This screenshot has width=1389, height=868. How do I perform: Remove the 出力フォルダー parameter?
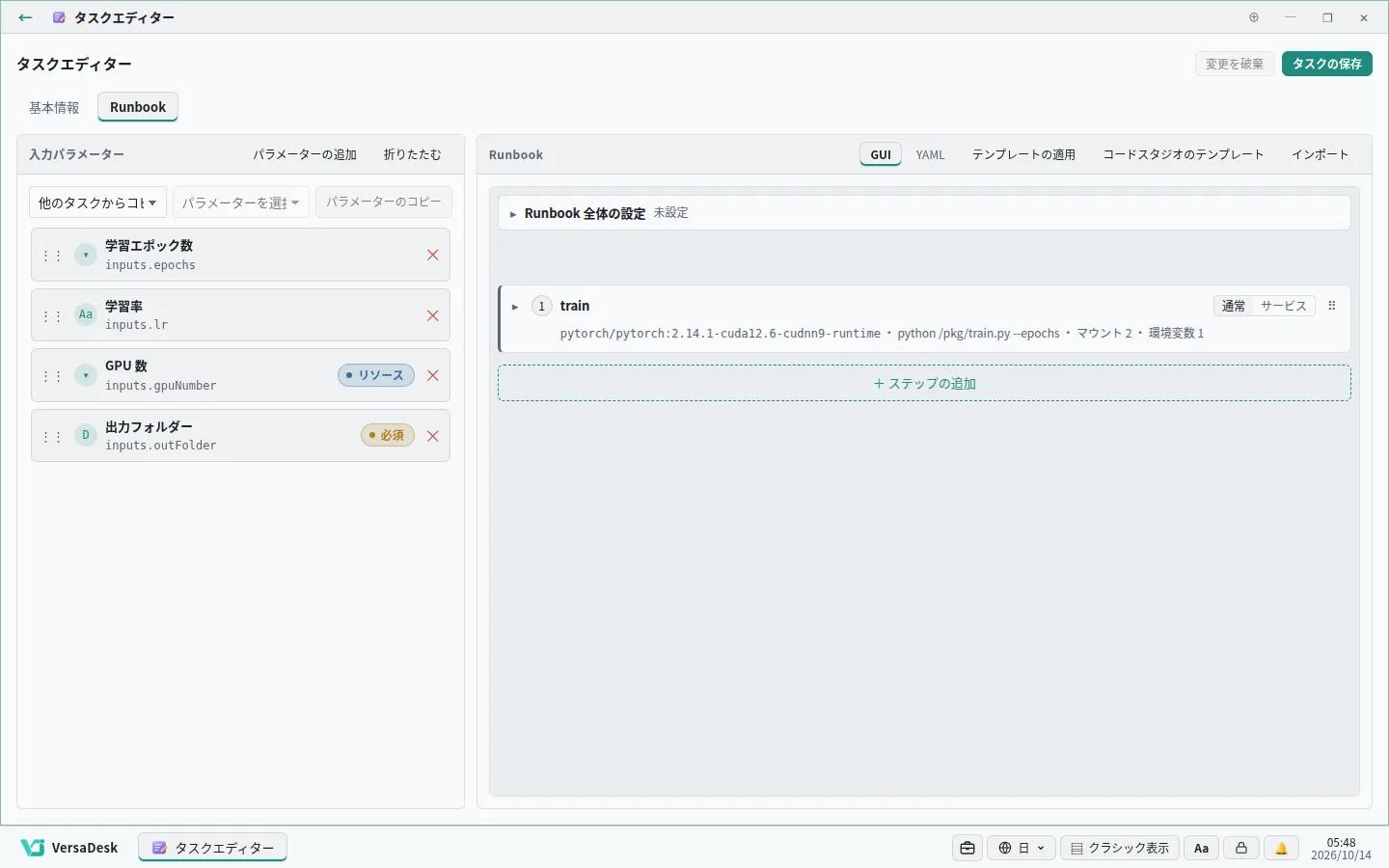[x=433, y=436]
